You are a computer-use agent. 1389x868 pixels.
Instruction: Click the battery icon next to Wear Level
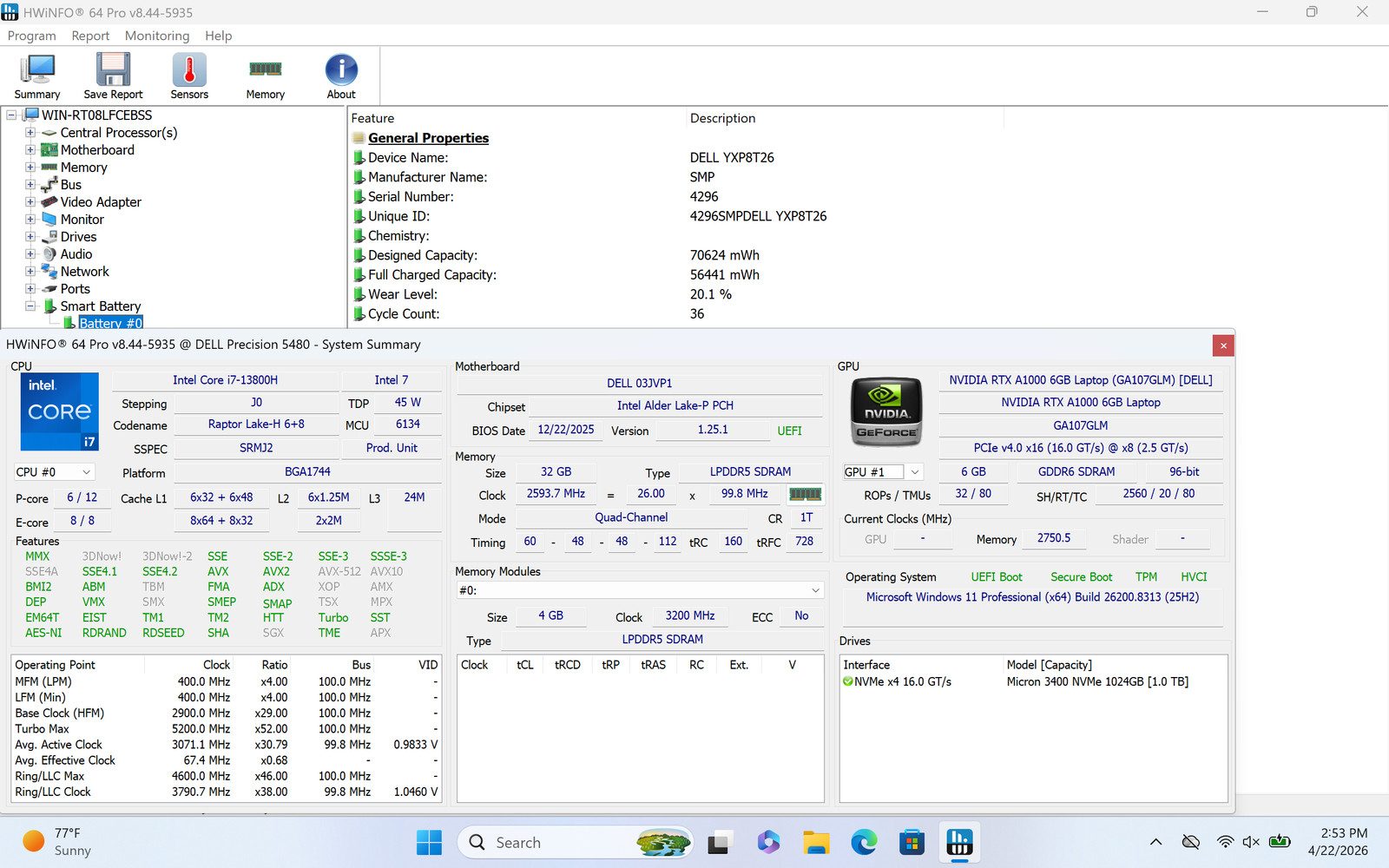(x=359, y=294)
